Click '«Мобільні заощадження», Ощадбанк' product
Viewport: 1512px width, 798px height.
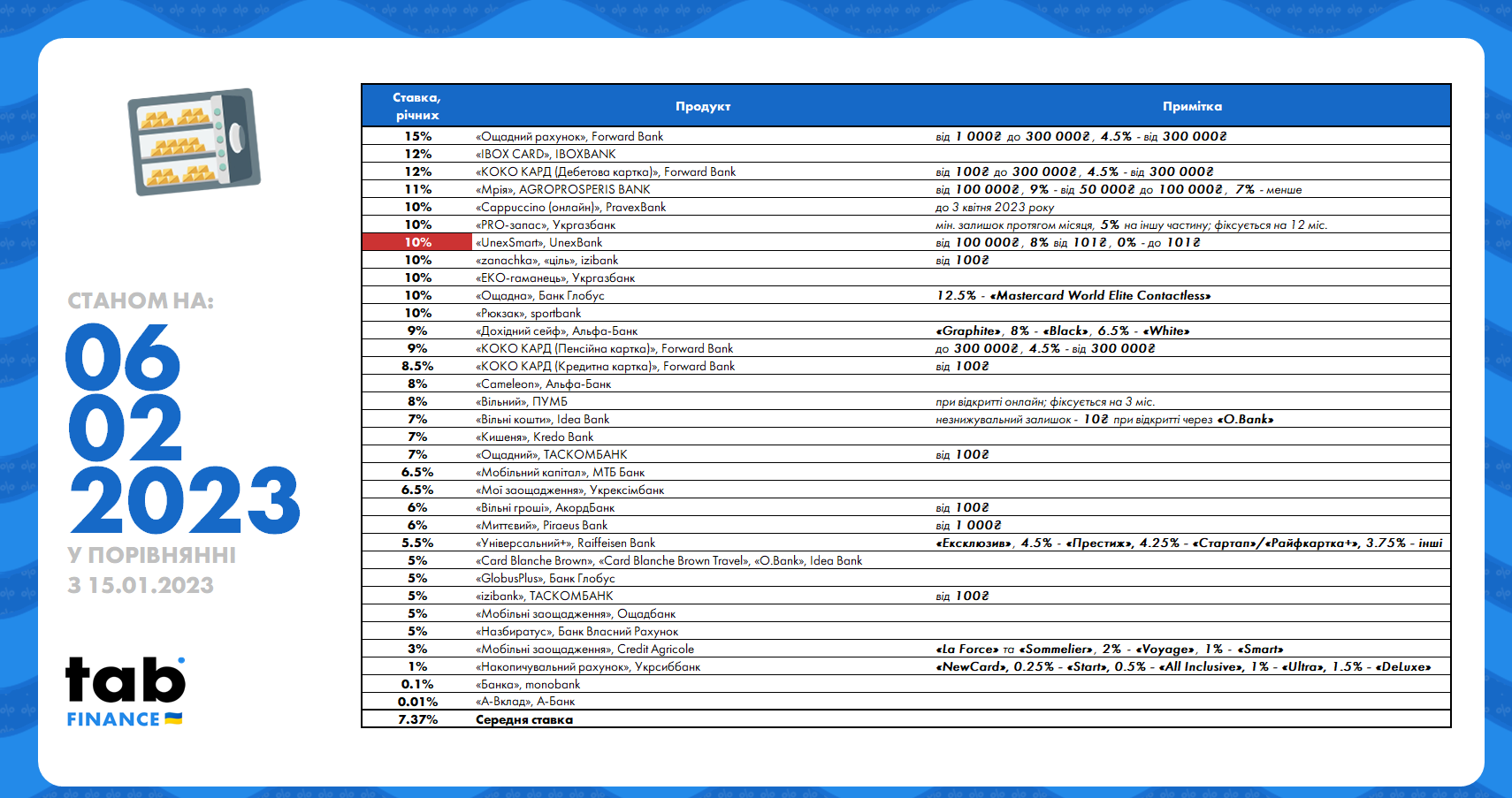[x=576, y=613]
